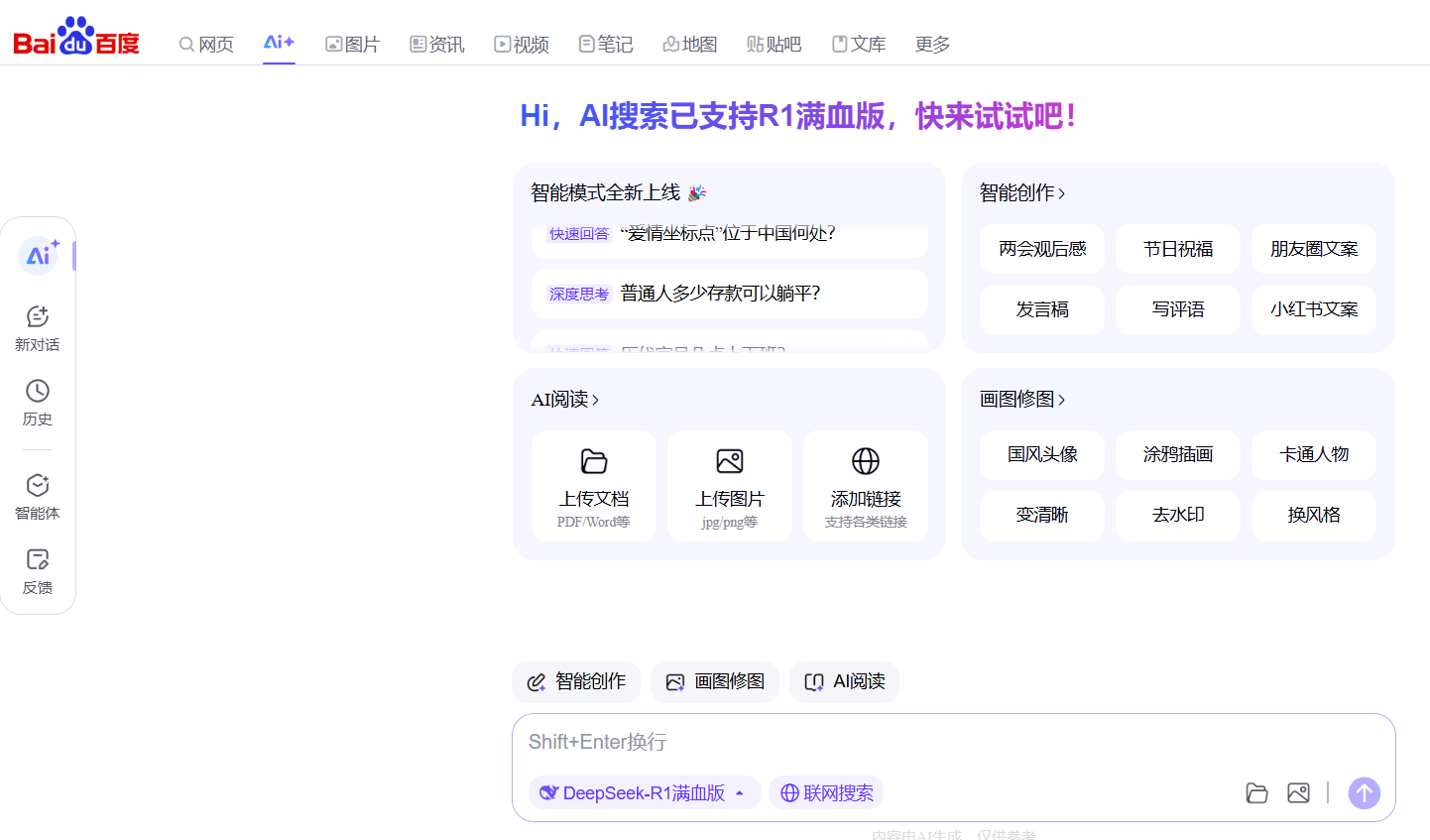Expand the 智能创作 section header chevron
The image size is (1430, 840).
tap(1062, 193)
